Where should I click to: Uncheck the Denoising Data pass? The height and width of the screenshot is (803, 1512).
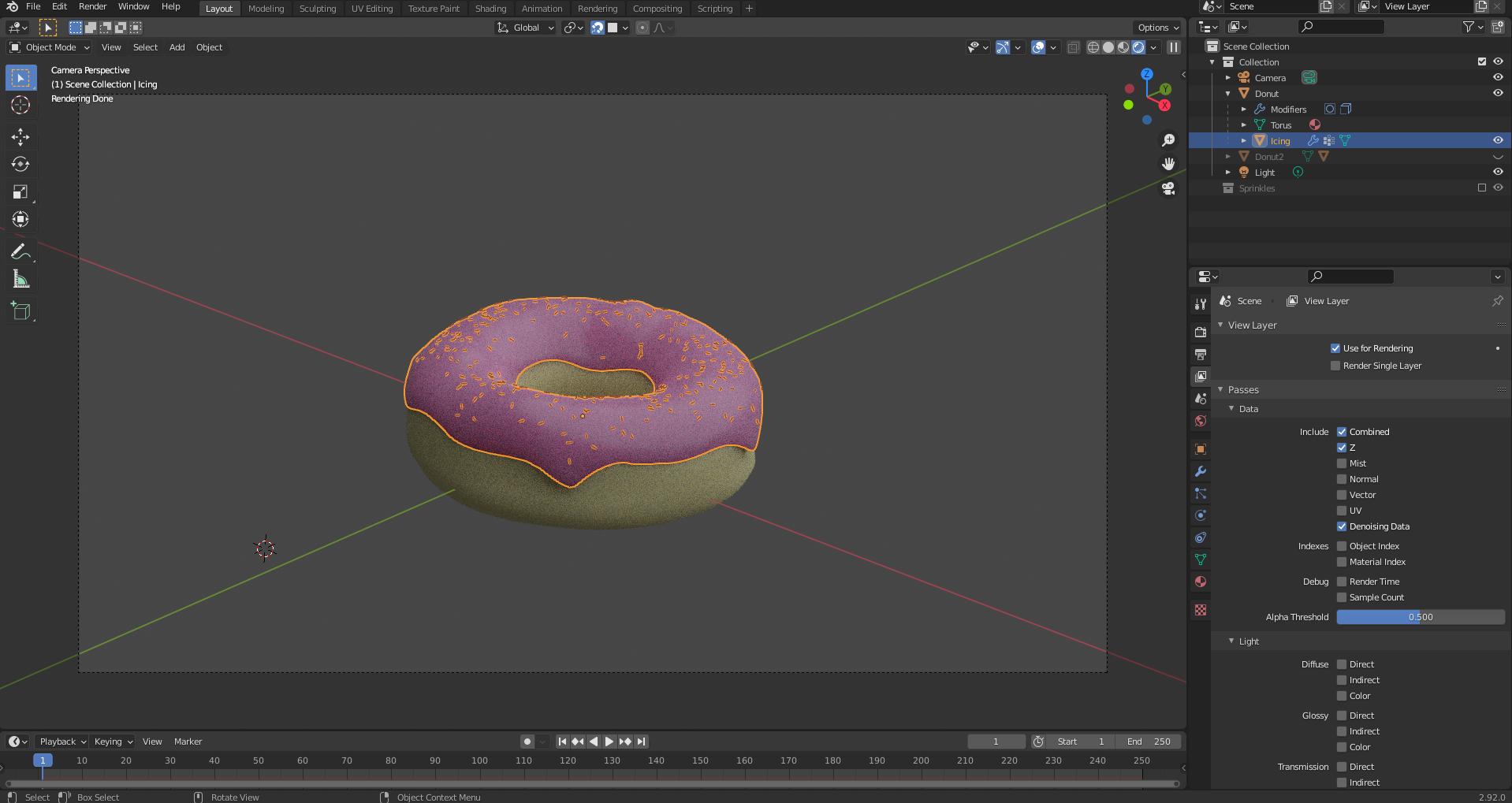point(1342,526)
